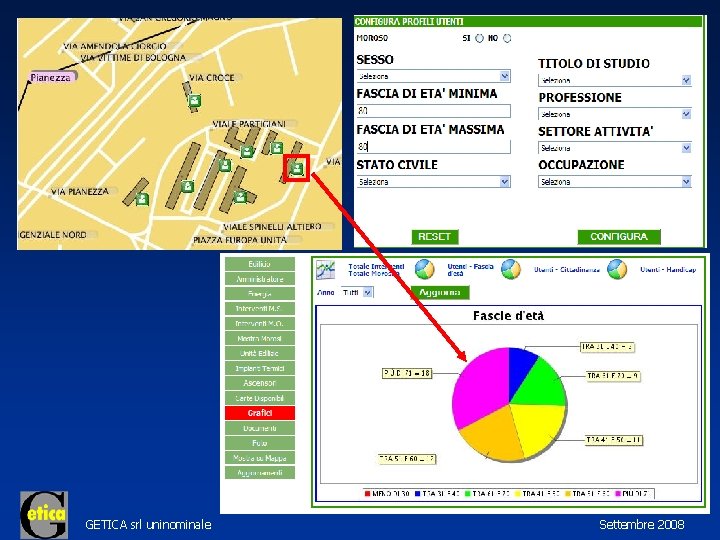Open Totale Interventi Totale Morosità link
Viewport: 720px width, 540px height.
click(376, 270)
